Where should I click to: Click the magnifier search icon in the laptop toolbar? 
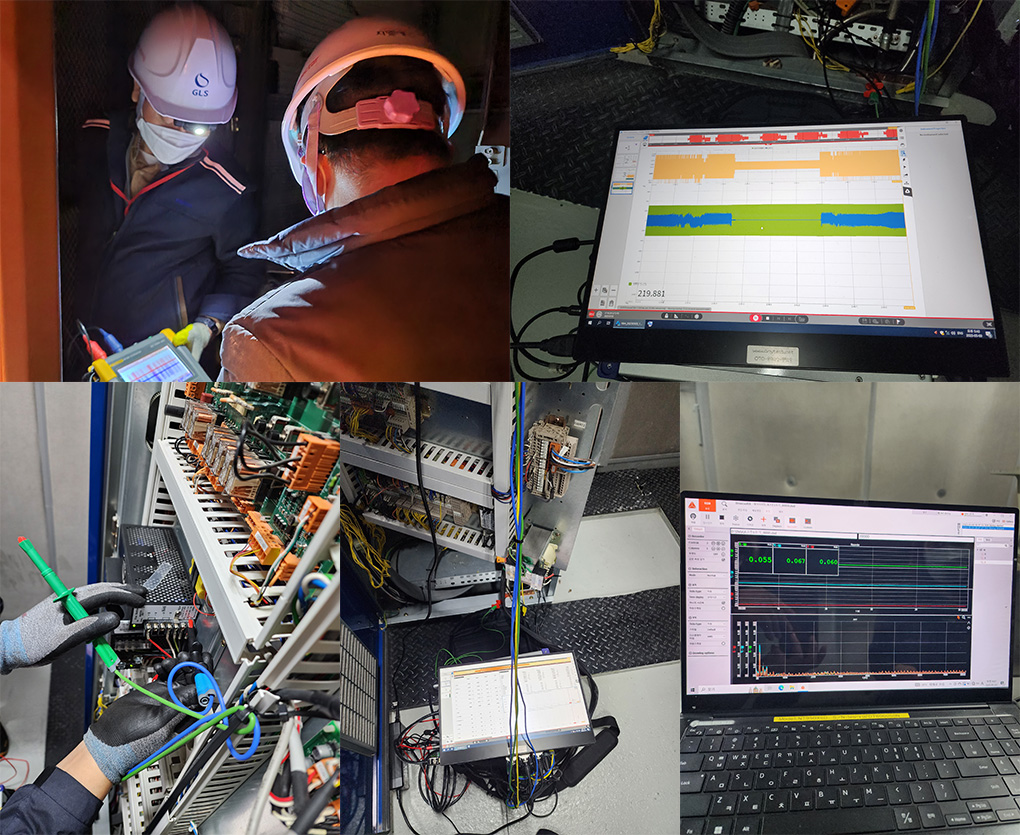click(724, 504)
